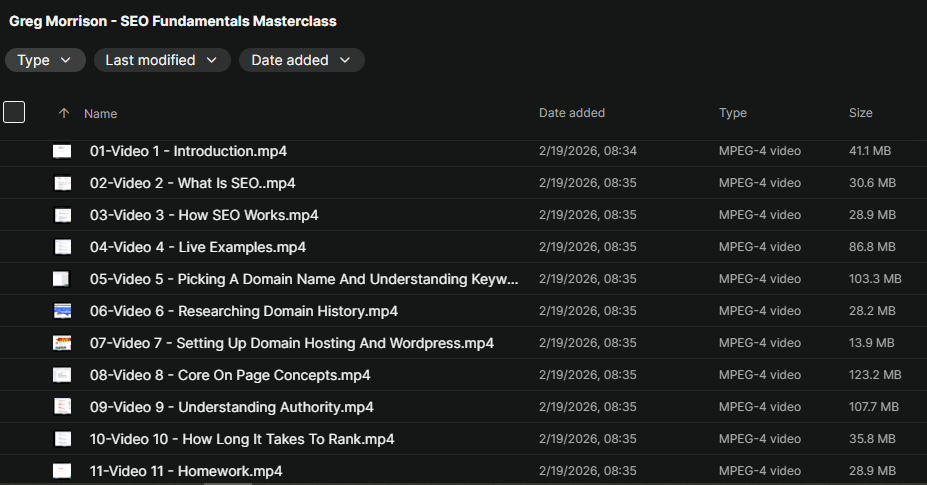Open 03-Video 3 - How SEO Works.mp4
The image size is (927, 485).
204,215
